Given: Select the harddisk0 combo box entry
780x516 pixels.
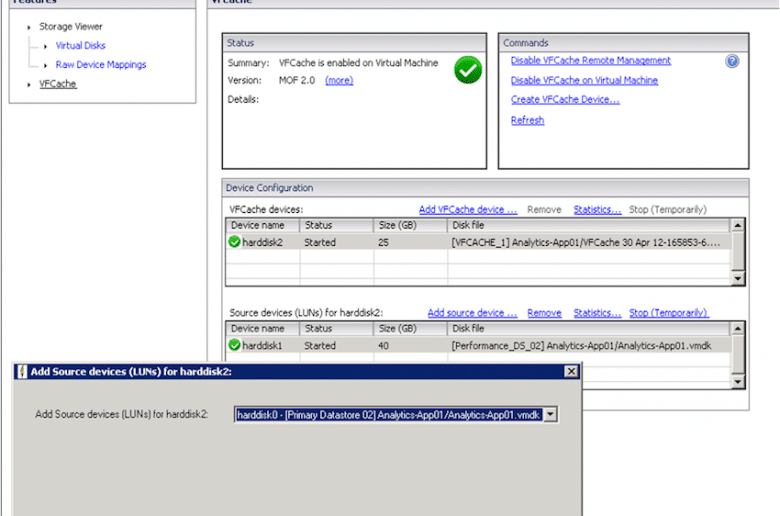Looking at the screenshot, I should [x=389, y=414].
